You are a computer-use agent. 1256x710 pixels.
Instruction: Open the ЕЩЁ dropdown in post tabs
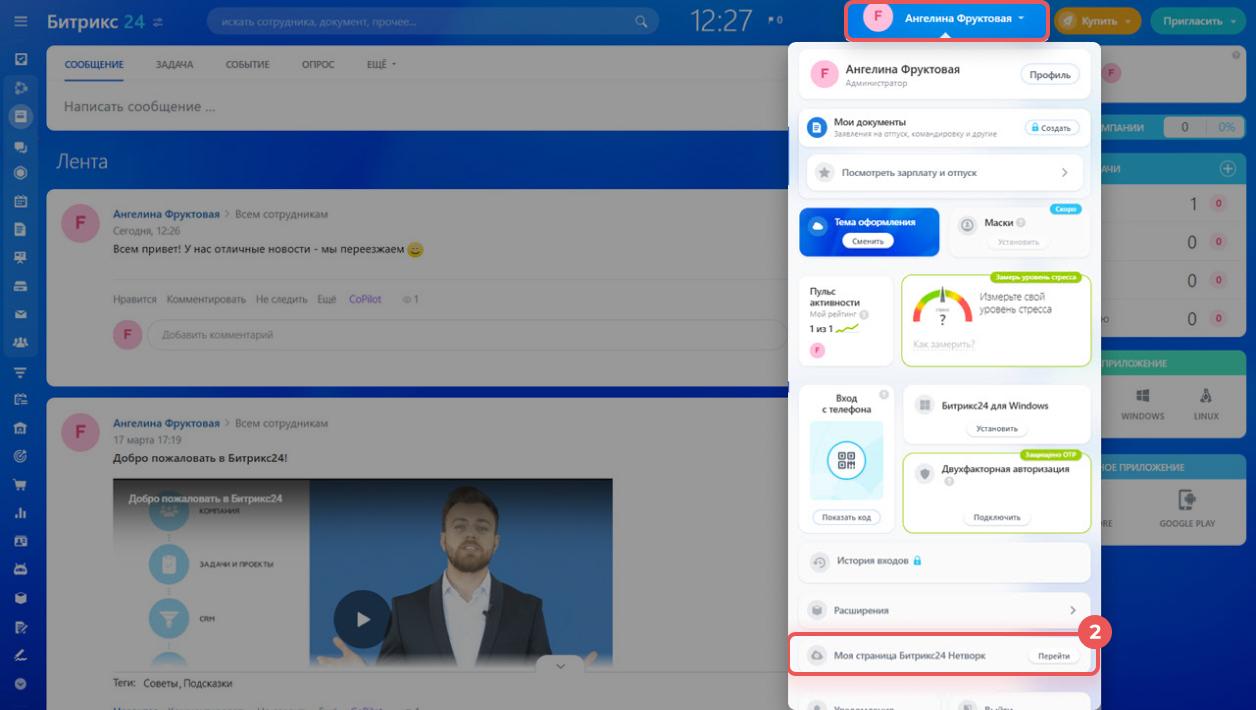click(x=382, y=65)
